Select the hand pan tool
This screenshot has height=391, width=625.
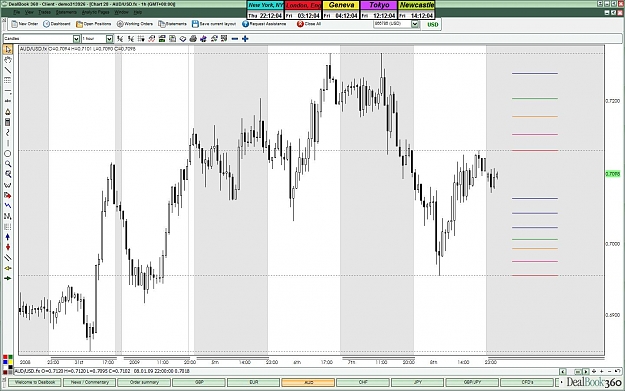(x=8, y=60)
